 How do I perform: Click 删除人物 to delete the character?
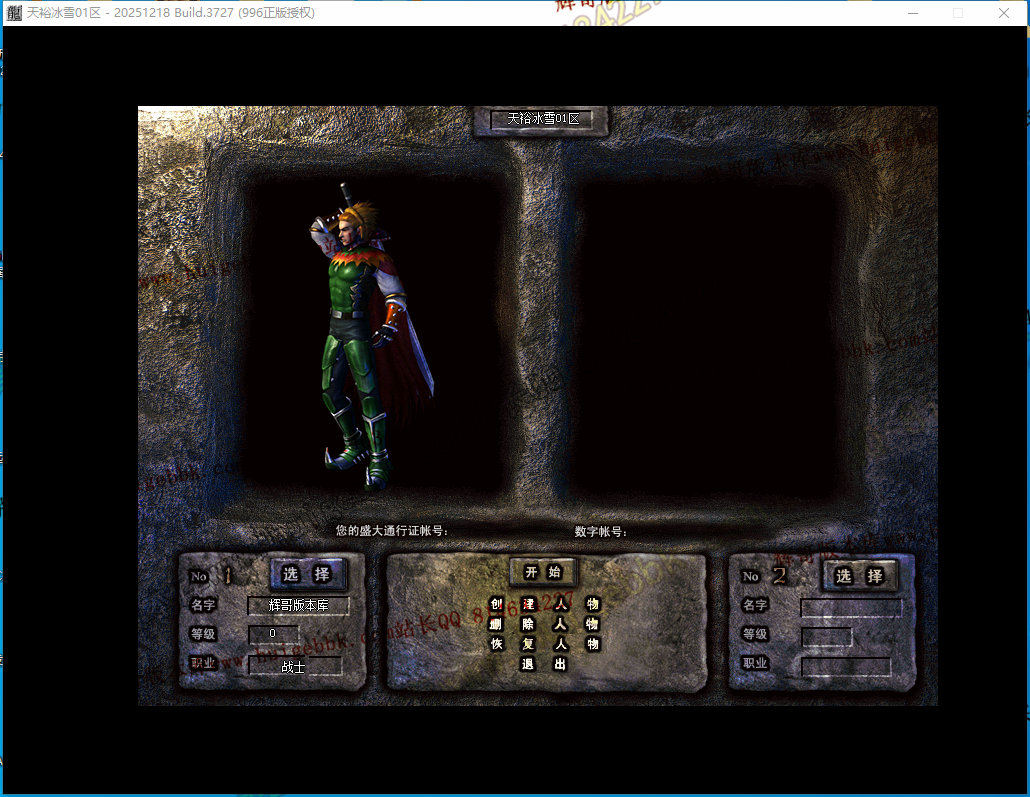[x=544, y=624]
